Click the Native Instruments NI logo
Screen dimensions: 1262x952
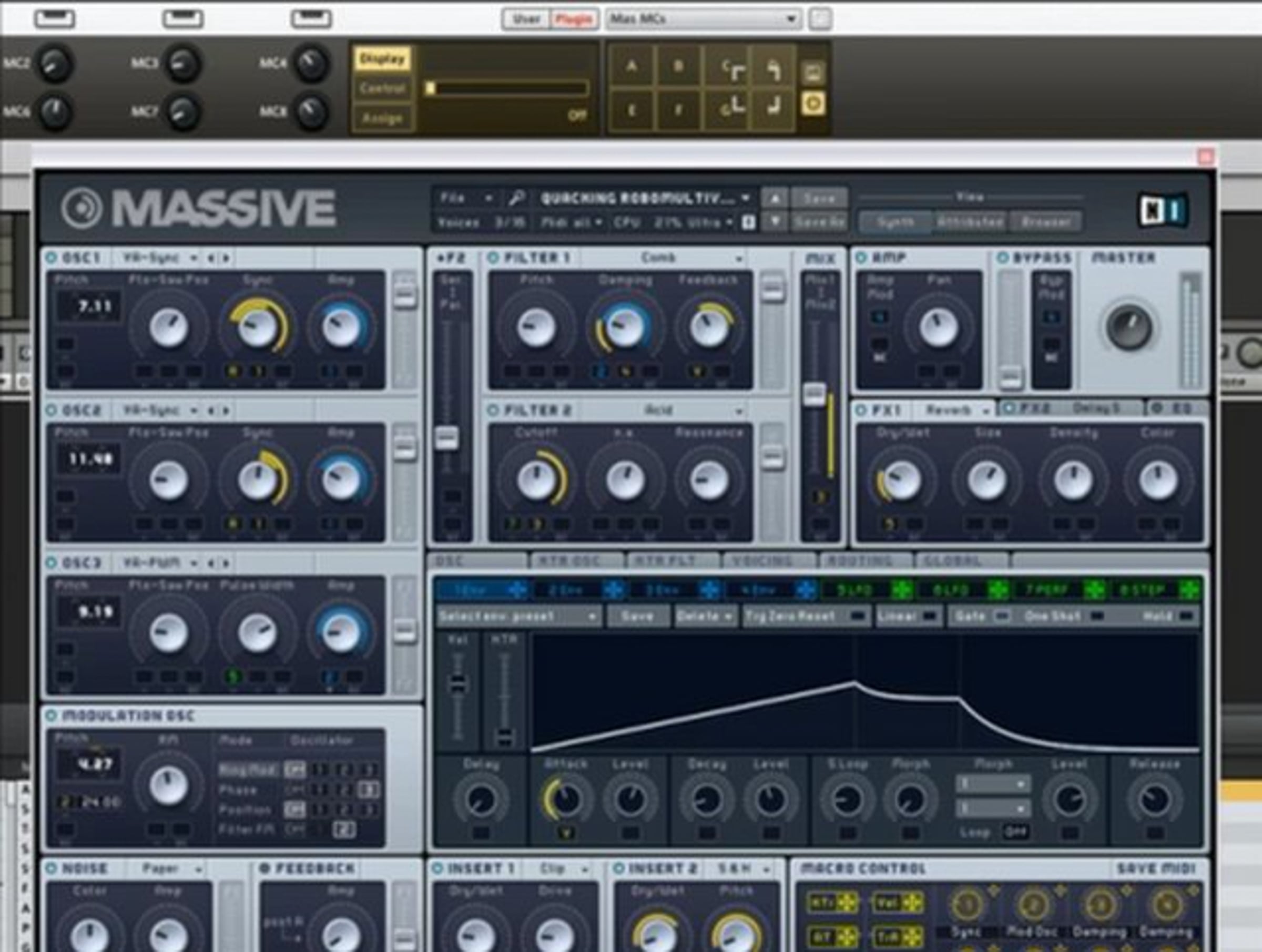tap(1163, 211)
